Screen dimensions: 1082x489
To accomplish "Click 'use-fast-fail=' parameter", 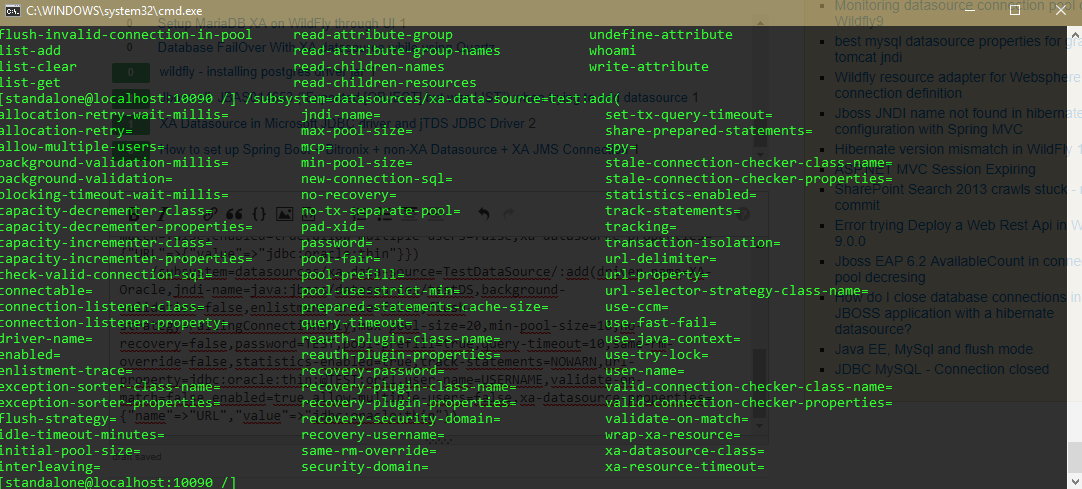I will pyautogui.click(x=661, y=323).
